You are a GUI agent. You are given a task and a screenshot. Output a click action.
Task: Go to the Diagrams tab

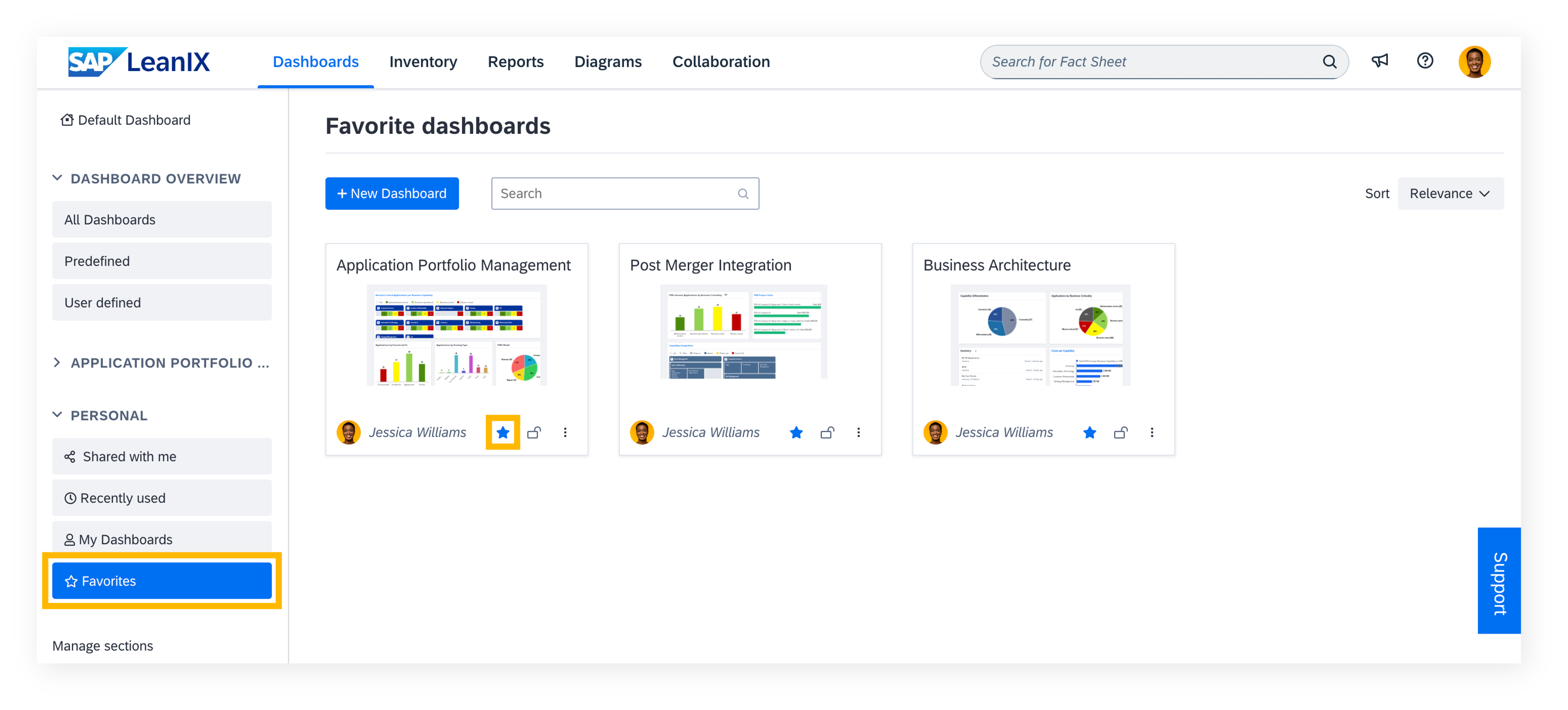[608, 61]
